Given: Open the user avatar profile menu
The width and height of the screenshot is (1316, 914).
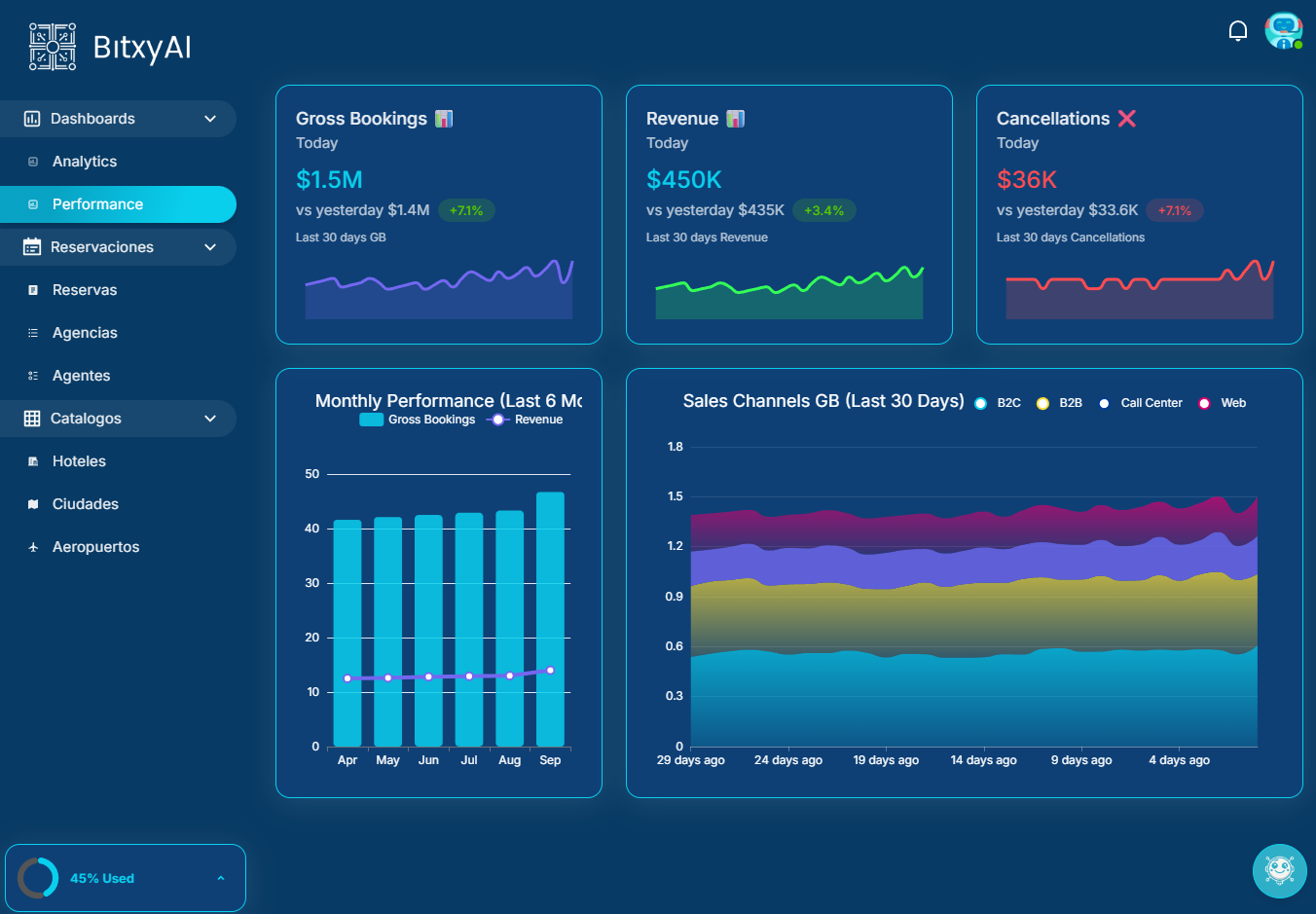Looking at the screenshot, I should tap(1283, 31).
